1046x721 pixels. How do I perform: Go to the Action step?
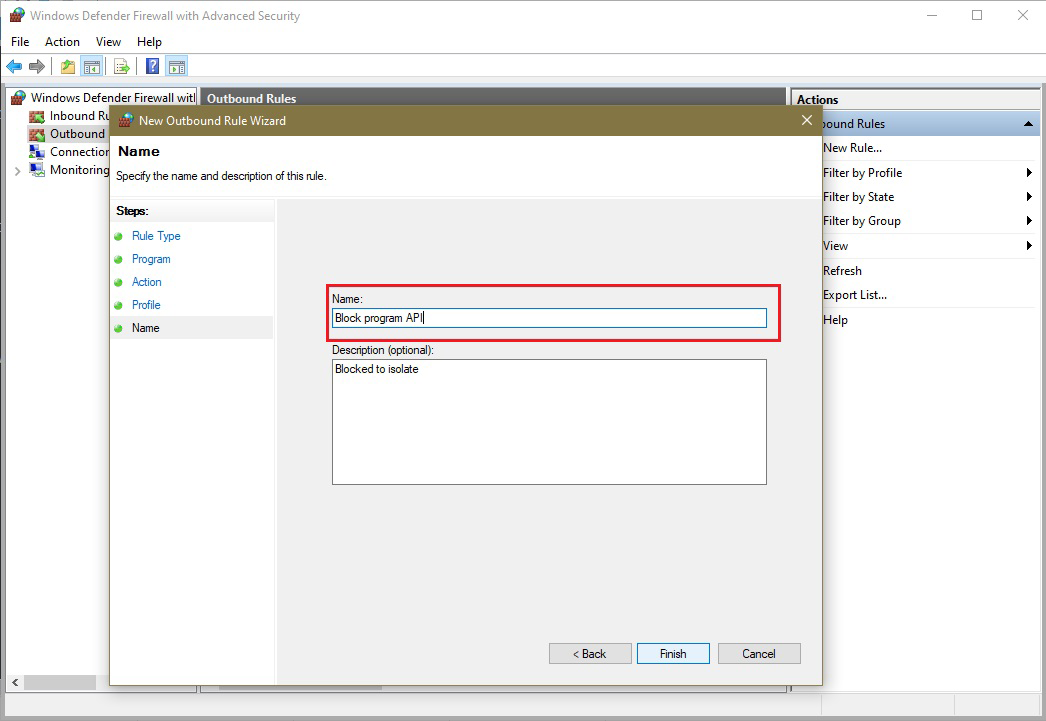tap(147, 282)
